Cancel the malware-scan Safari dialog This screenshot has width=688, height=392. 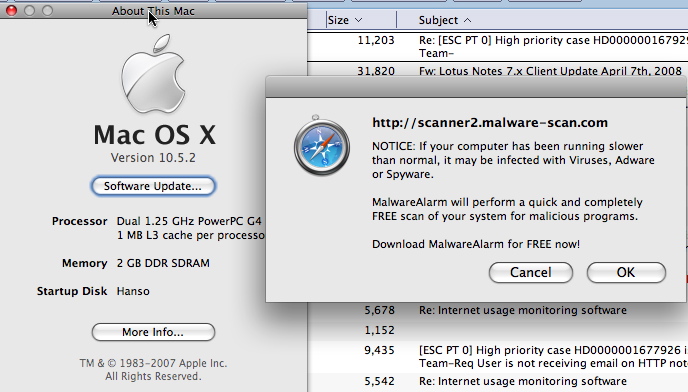[x=530, y=273]
